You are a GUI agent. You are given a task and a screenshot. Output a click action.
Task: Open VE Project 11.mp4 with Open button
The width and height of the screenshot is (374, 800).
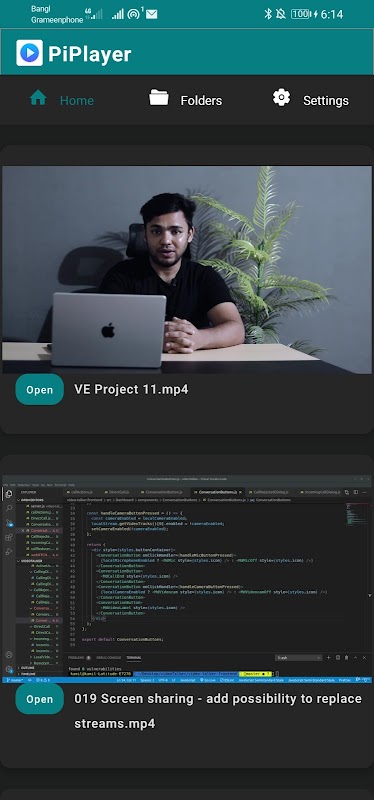coord(40,389)
